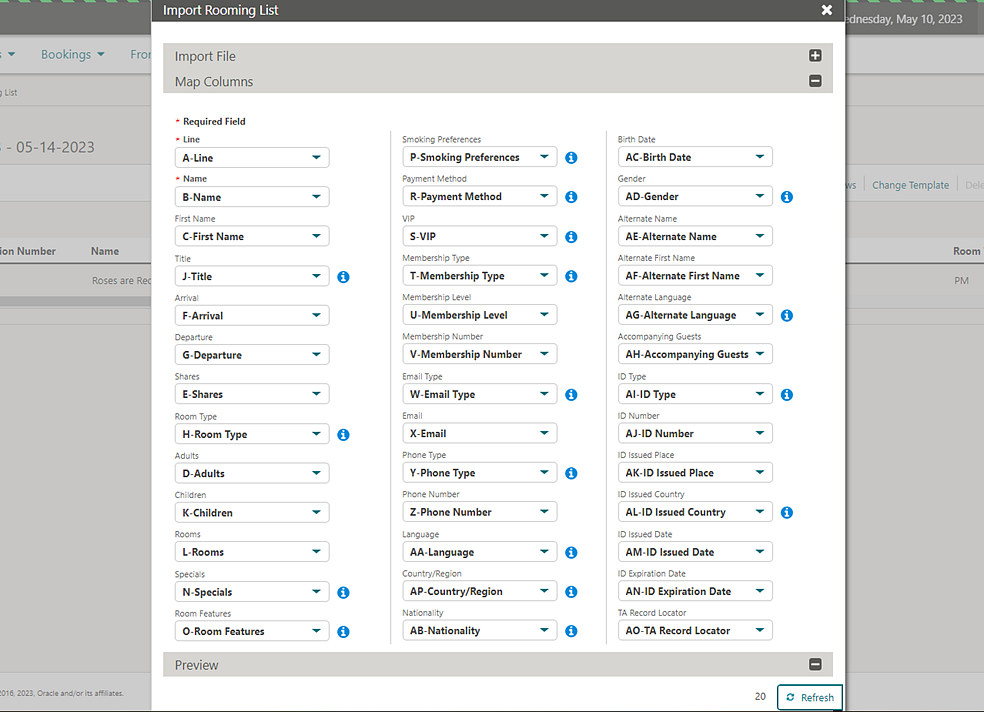Click info icon beside ID Issued Country

(787, 513)
